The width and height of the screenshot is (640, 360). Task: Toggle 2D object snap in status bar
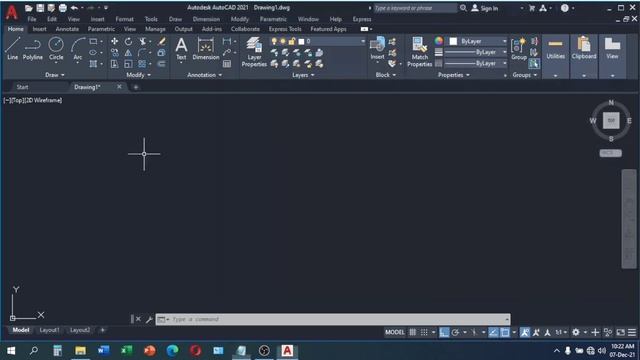point(505,332)
